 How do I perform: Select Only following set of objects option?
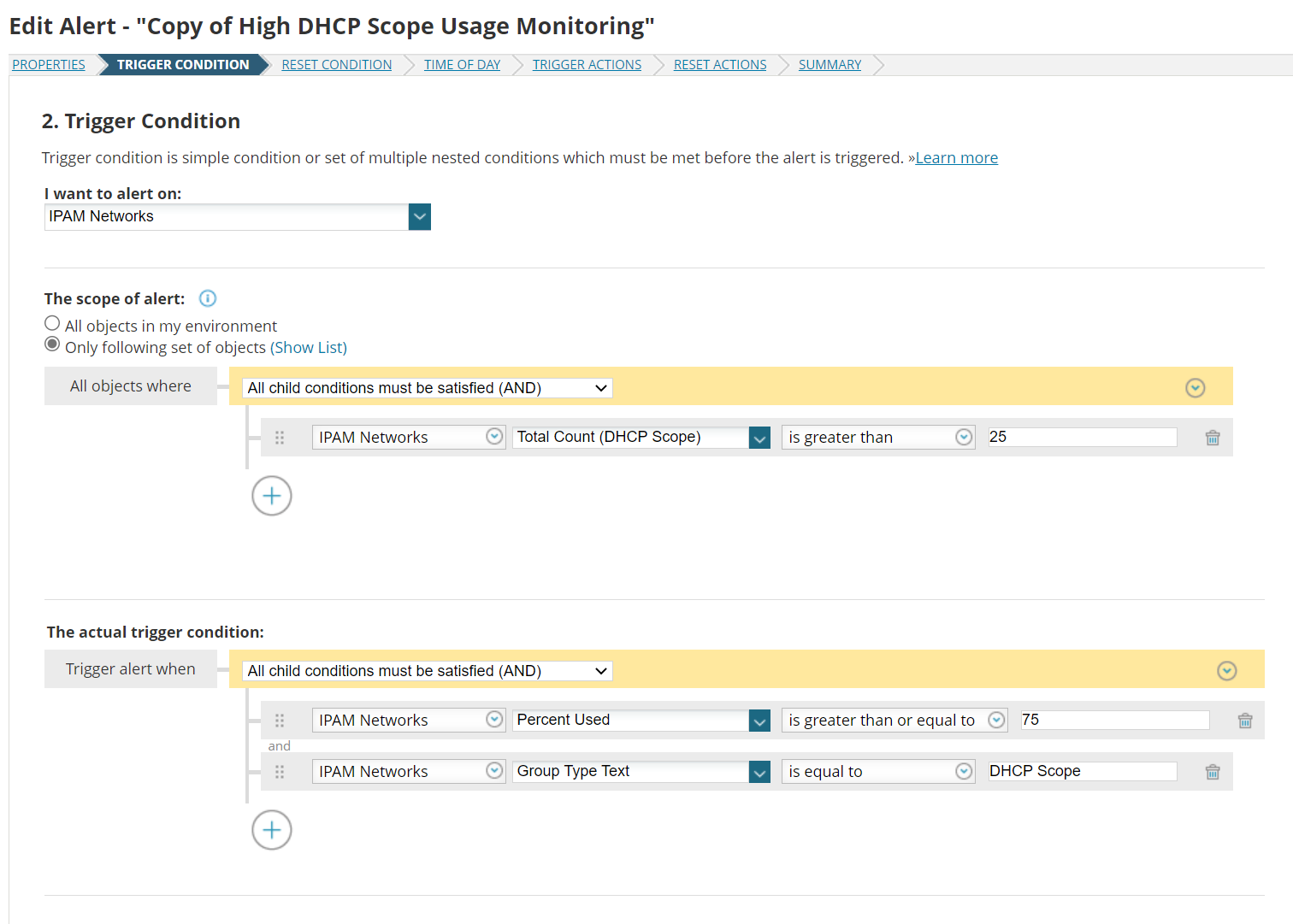click(x=52, y=344)
